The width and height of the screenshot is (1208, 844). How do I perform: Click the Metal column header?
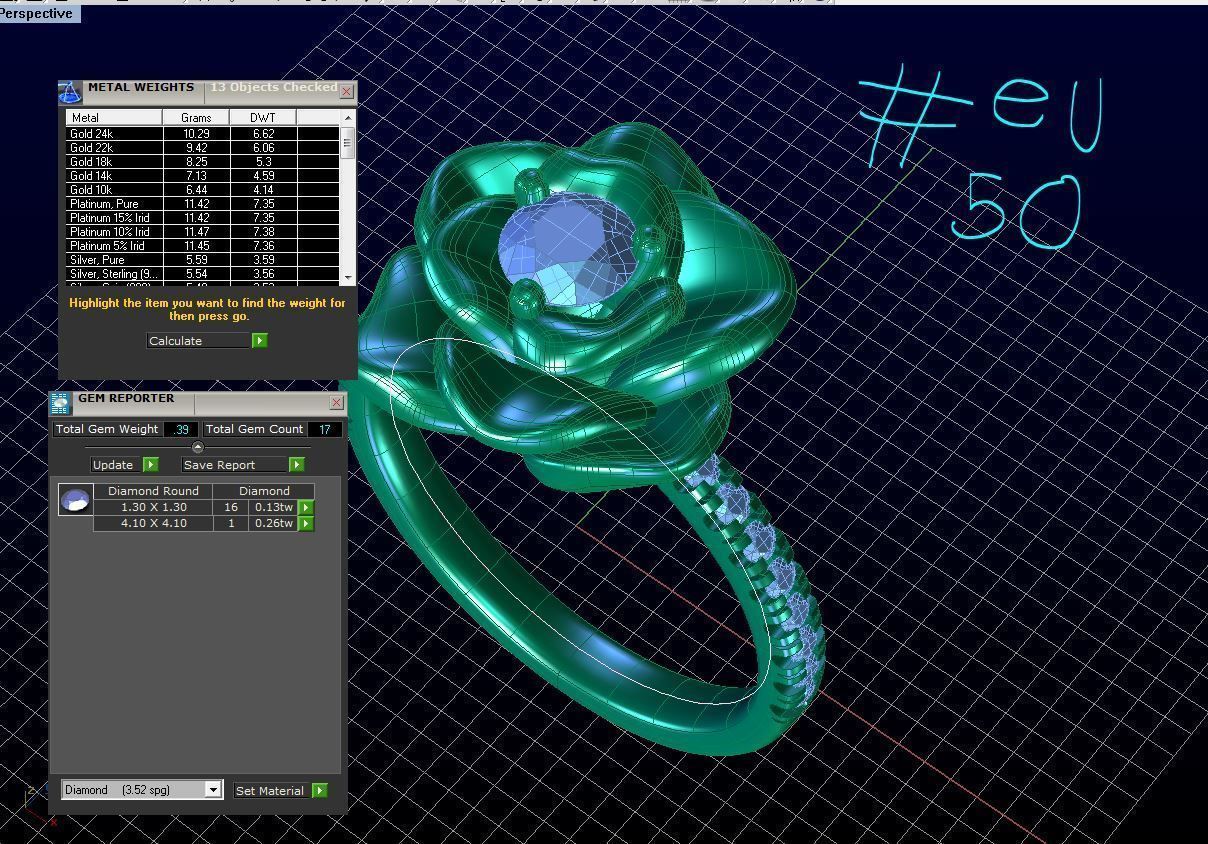point(114,118)
